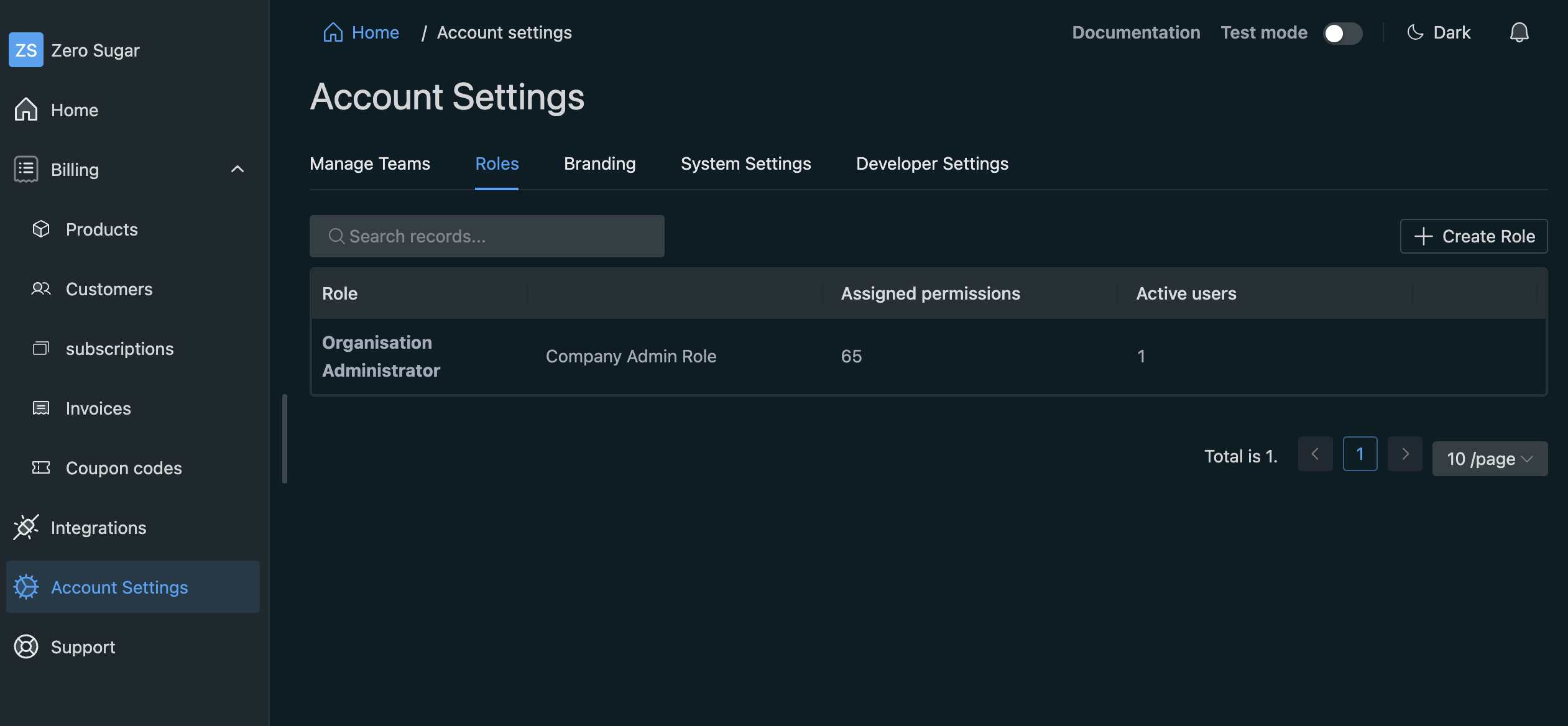This screenshot has height=726, width=1568.
Task: Open the Integrations plug icon
Action: click(26, 528)
